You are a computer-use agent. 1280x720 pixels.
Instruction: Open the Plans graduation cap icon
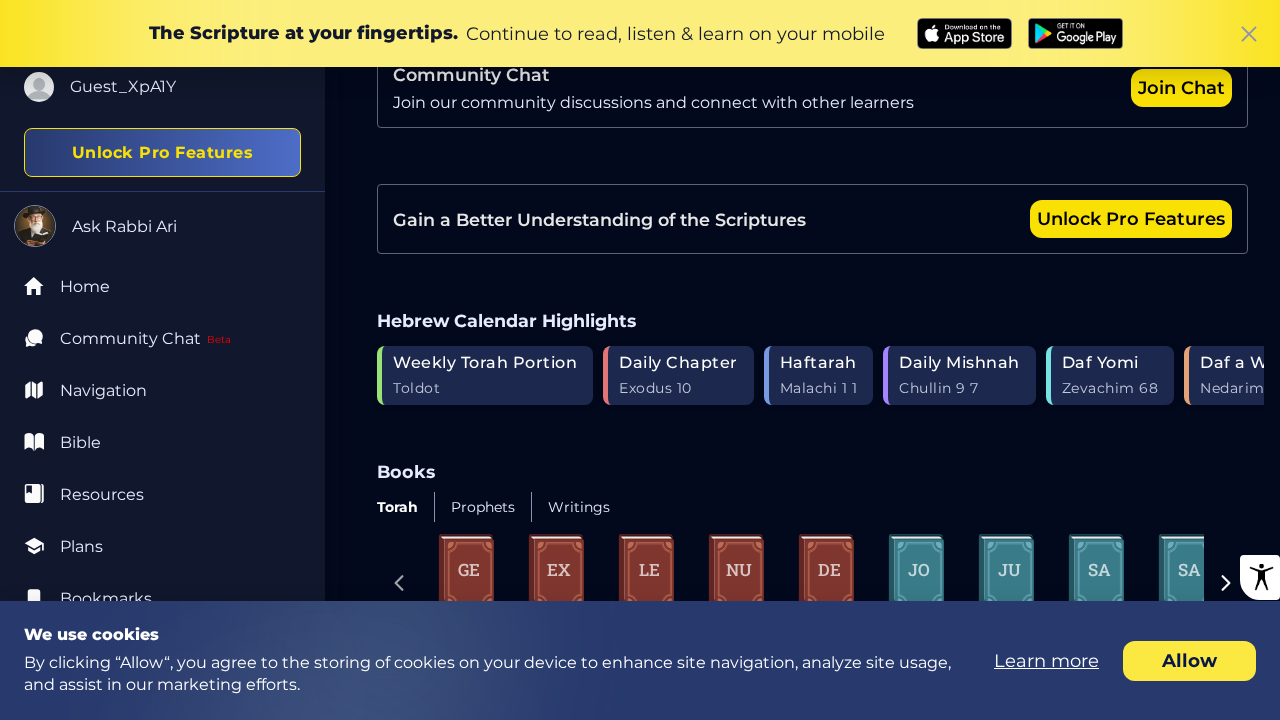point(34,547)
